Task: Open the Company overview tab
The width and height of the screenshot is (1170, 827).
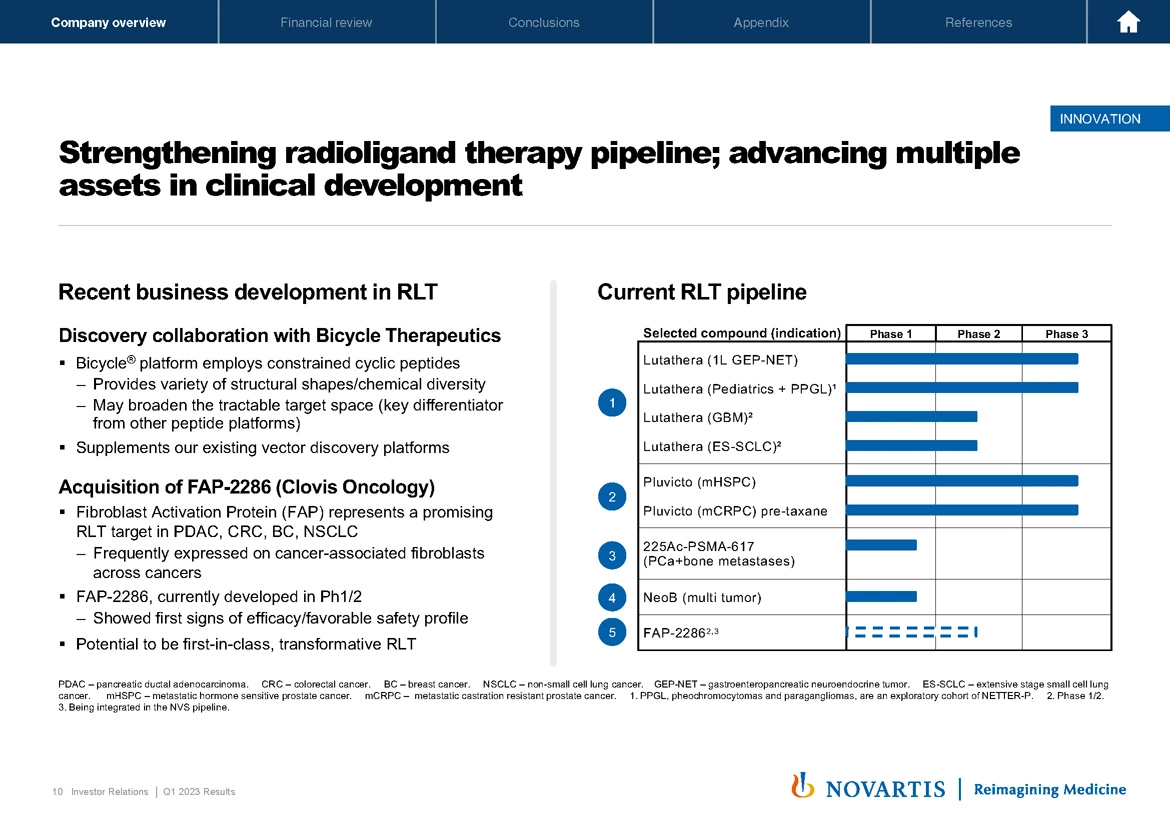Action: pyautogui.click(x=108, y=22)
